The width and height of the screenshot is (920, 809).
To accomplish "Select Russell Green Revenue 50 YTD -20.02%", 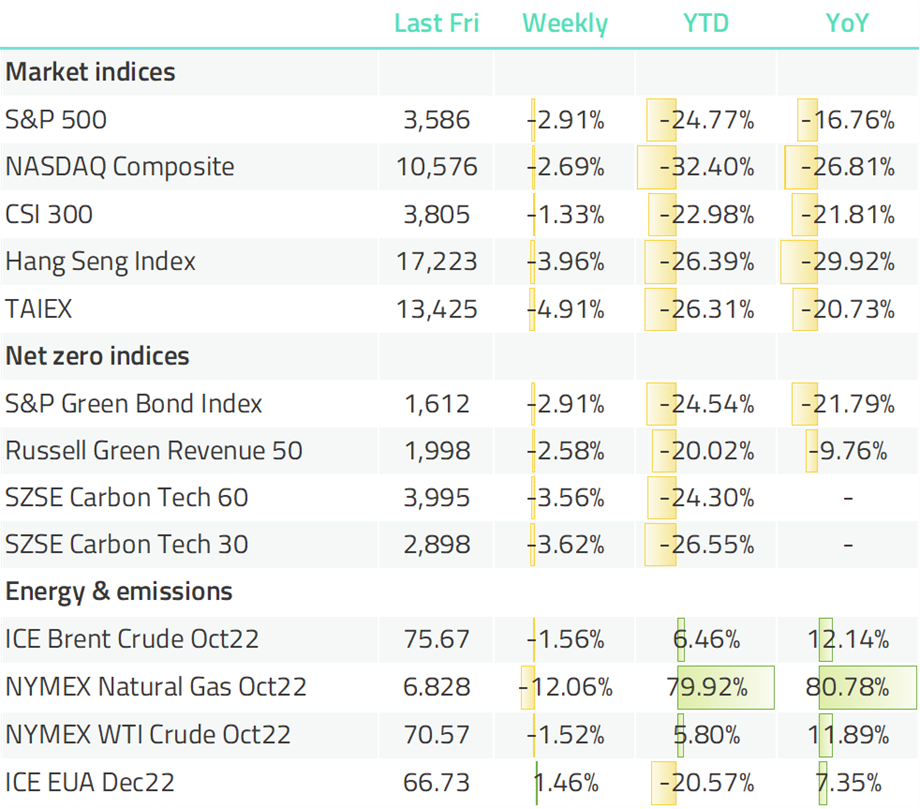I will tap(706, 451).
